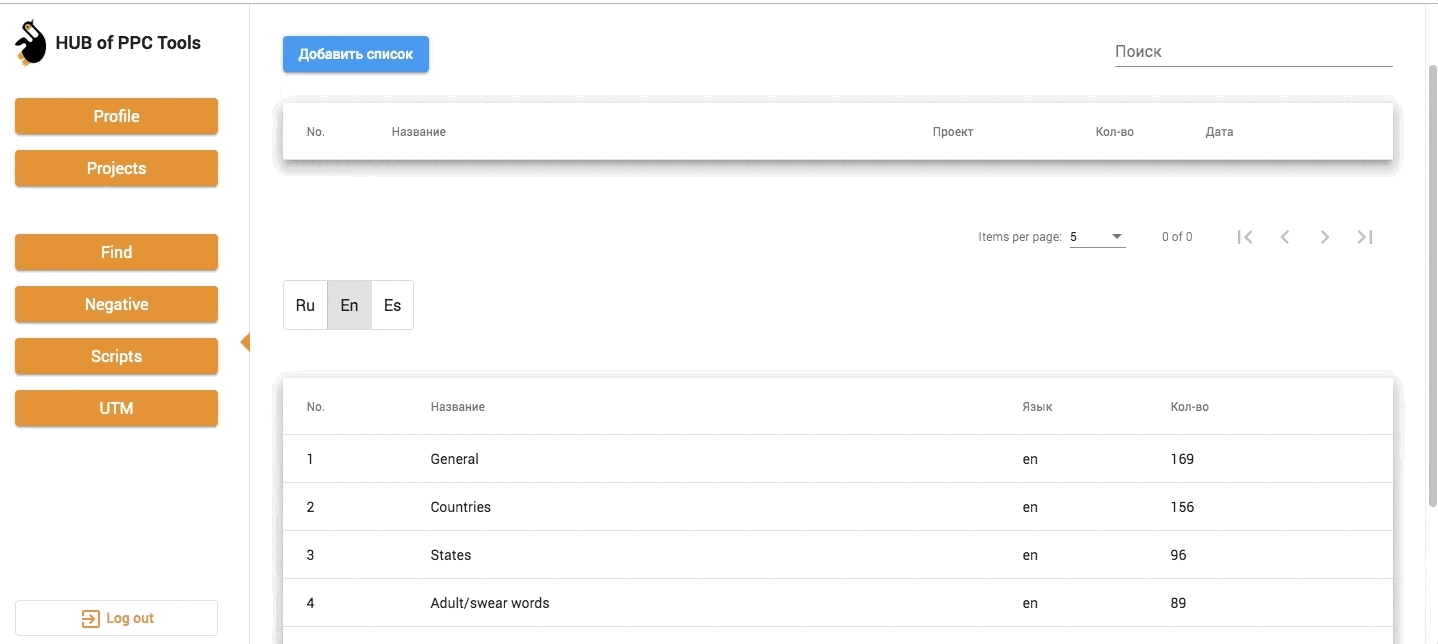Jump to the last page icon
The width and height of the screenshot is (1438, 644).
(x=1365, y=237)
